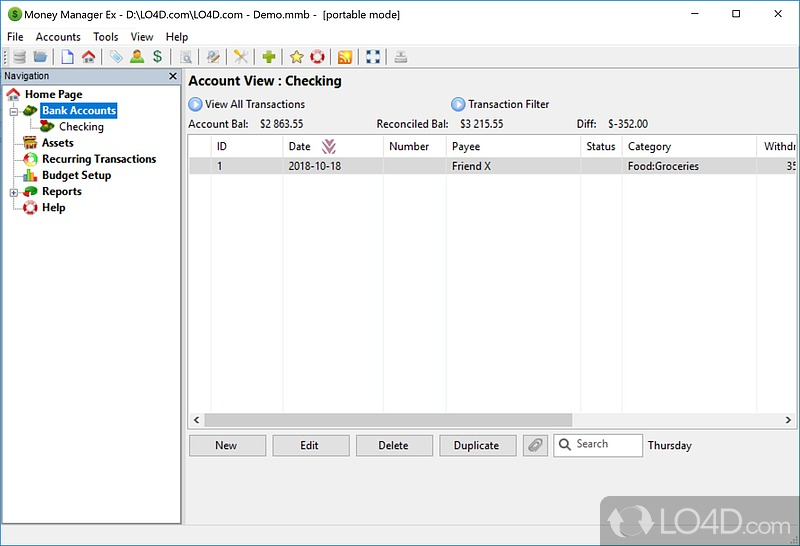Open the Accounts menu
Viewport: 800px width, 546px height.
tap(58, 37)
